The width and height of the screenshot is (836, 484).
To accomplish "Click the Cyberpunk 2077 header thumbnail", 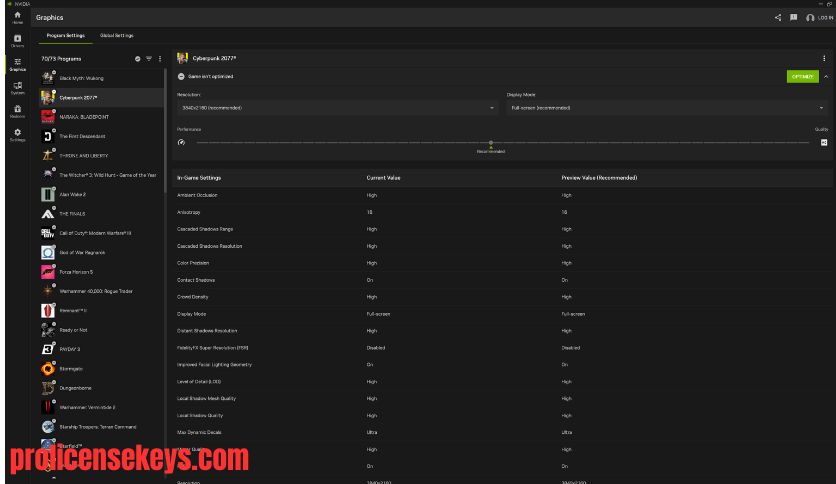I will (x=182, y=58).
